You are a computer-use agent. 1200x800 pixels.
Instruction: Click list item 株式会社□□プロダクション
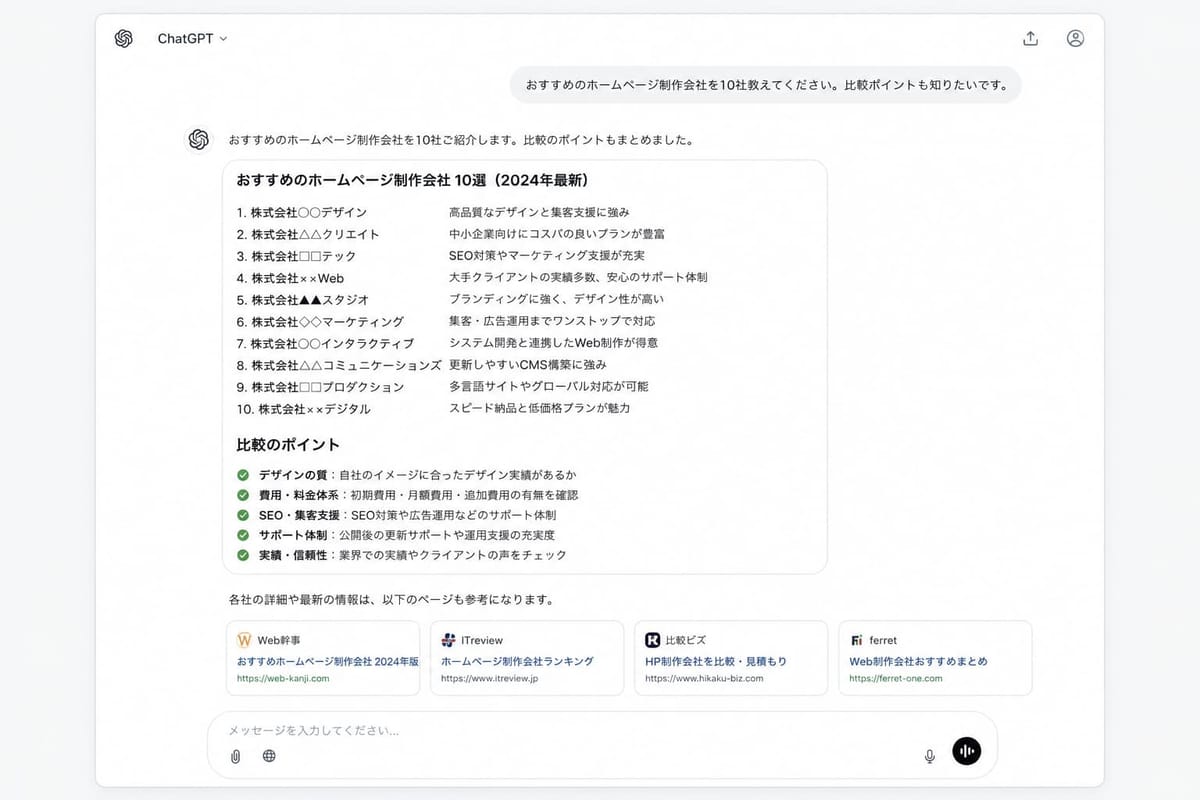tap(320, 387)
